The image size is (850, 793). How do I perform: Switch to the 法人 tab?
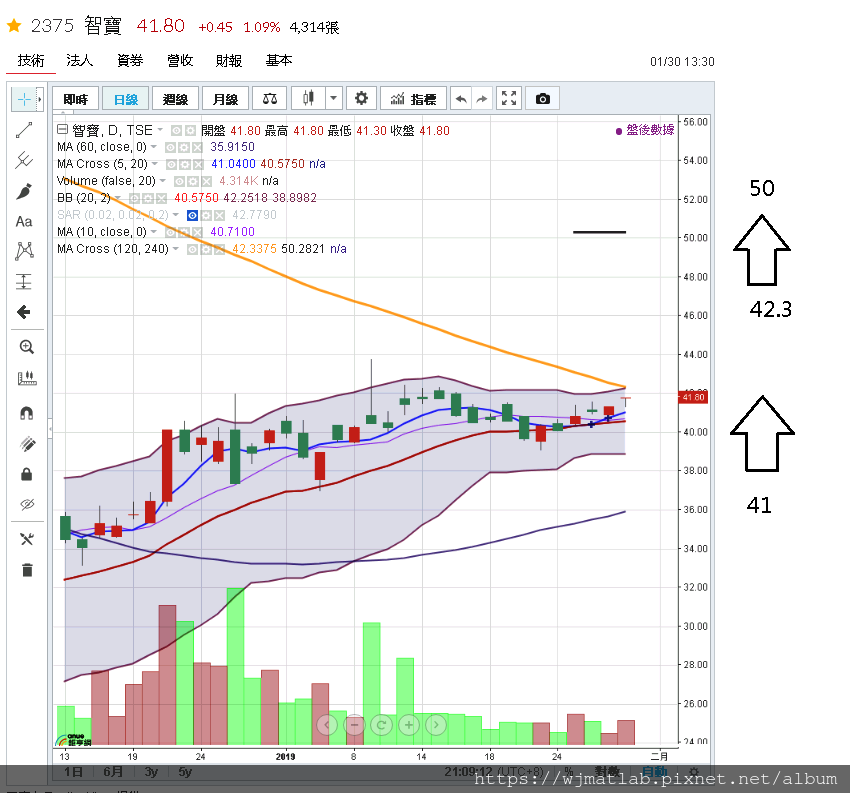80,61
